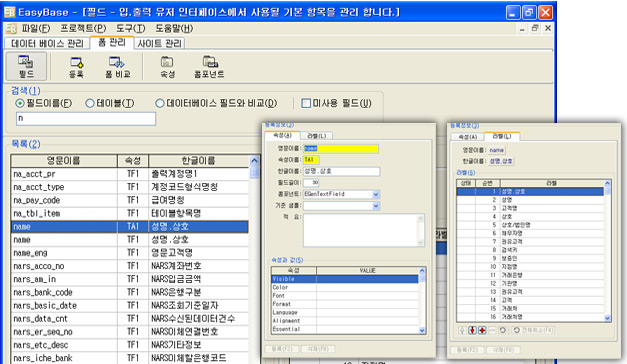Click the 영문이름 column header in the list
Viewport: 627px width, 364px height.
tap(64, 161)
